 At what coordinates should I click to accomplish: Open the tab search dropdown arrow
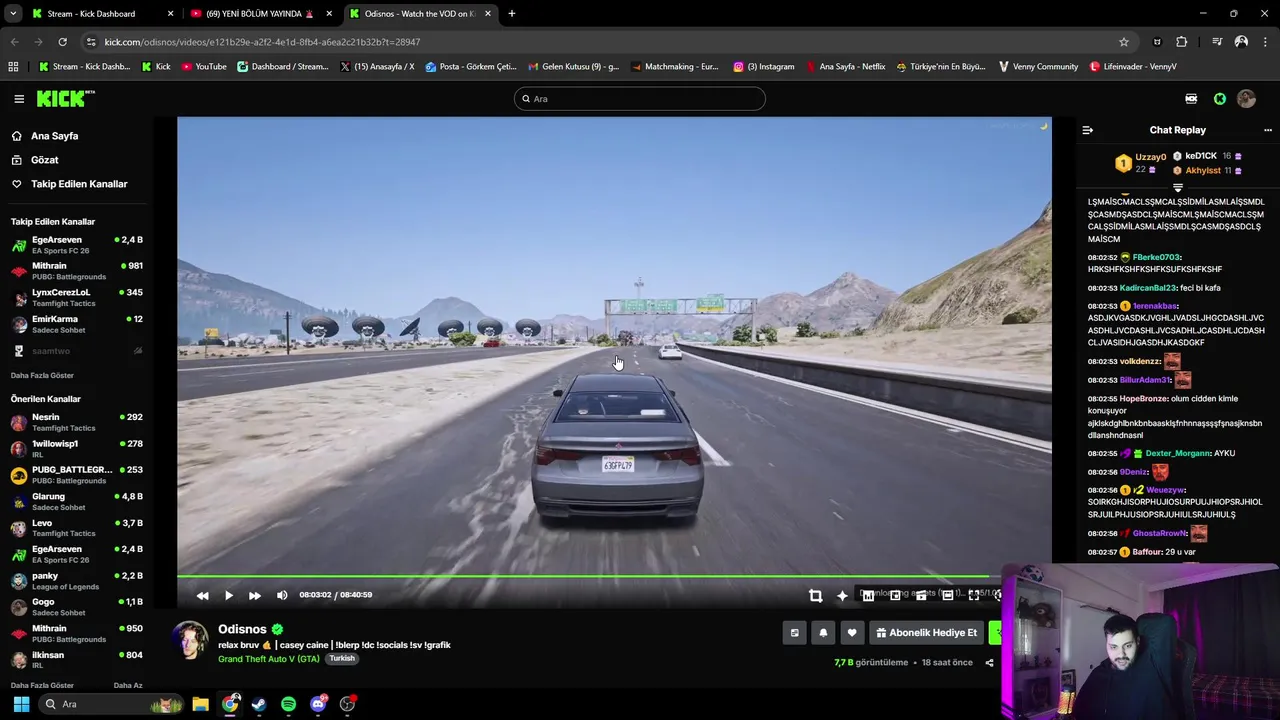tap(13, 14)
